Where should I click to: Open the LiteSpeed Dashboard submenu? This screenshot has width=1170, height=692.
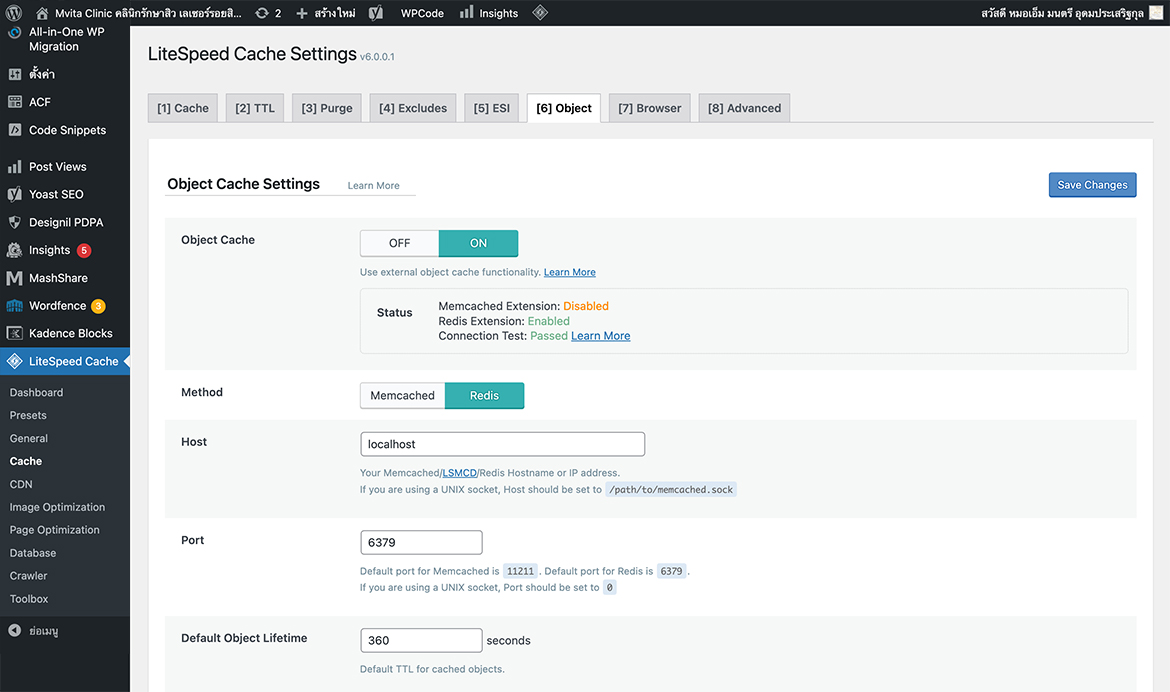coord(37,393)
